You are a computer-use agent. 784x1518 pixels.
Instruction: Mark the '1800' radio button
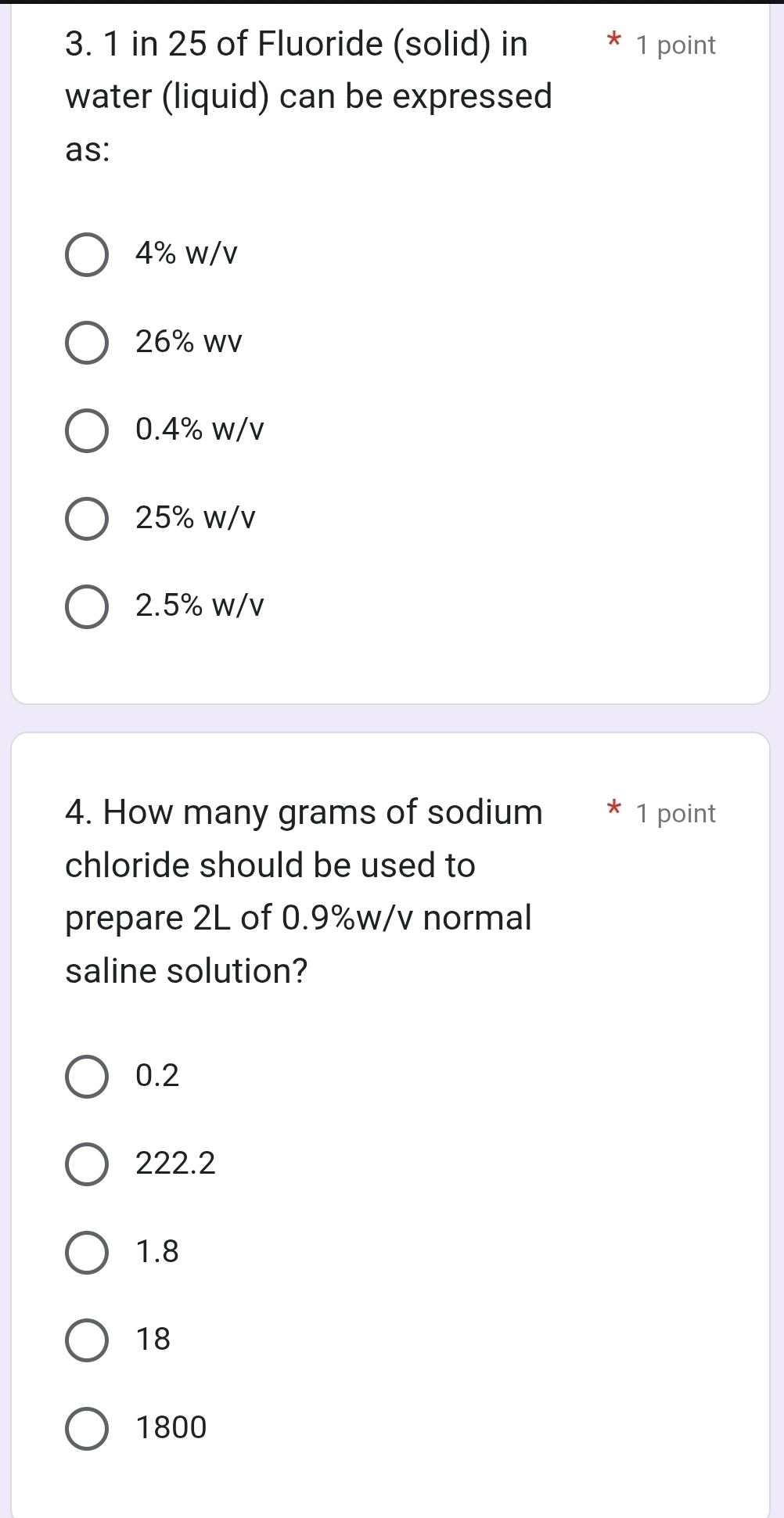point(86,1428)
